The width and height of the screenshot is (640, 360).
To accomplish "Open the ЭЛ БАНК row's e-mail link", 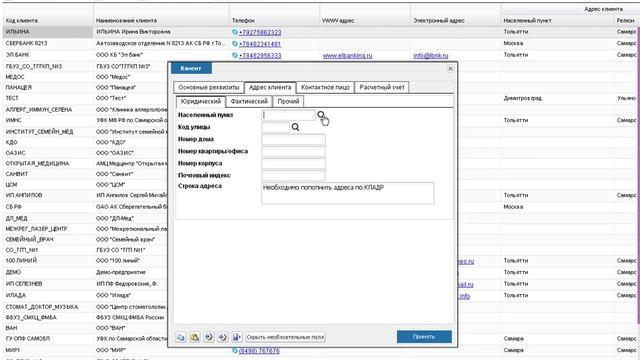I will pos(431,55).
